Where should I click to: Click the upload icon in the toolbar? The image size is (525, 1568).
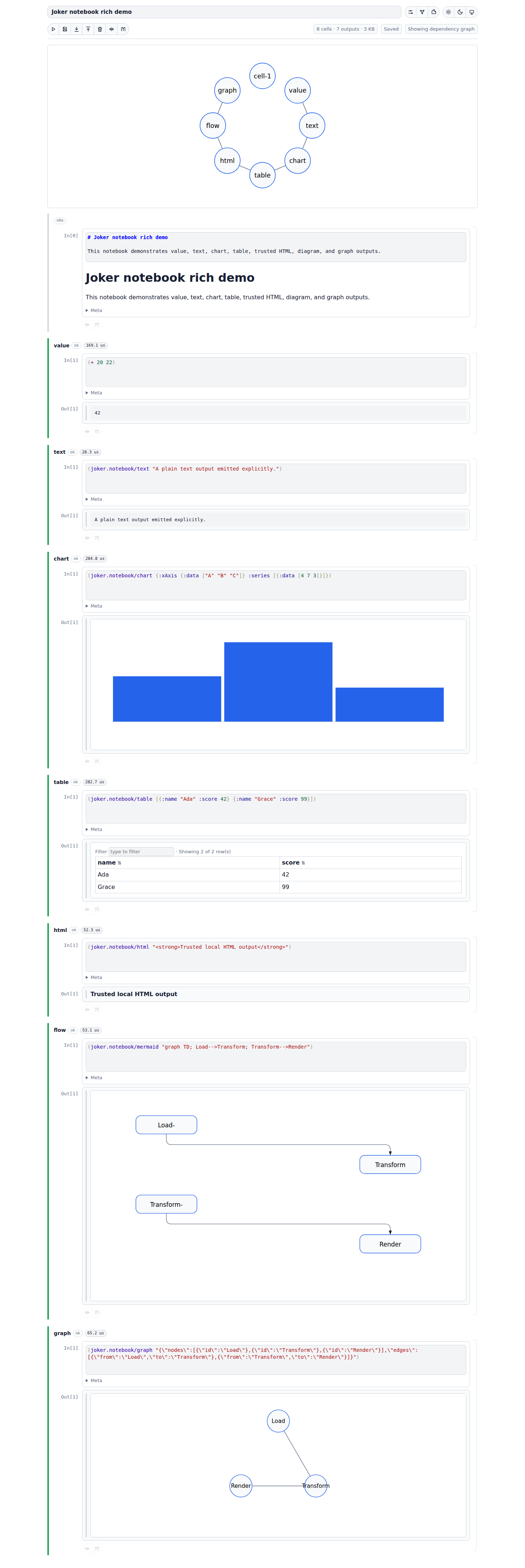point(88,29)
